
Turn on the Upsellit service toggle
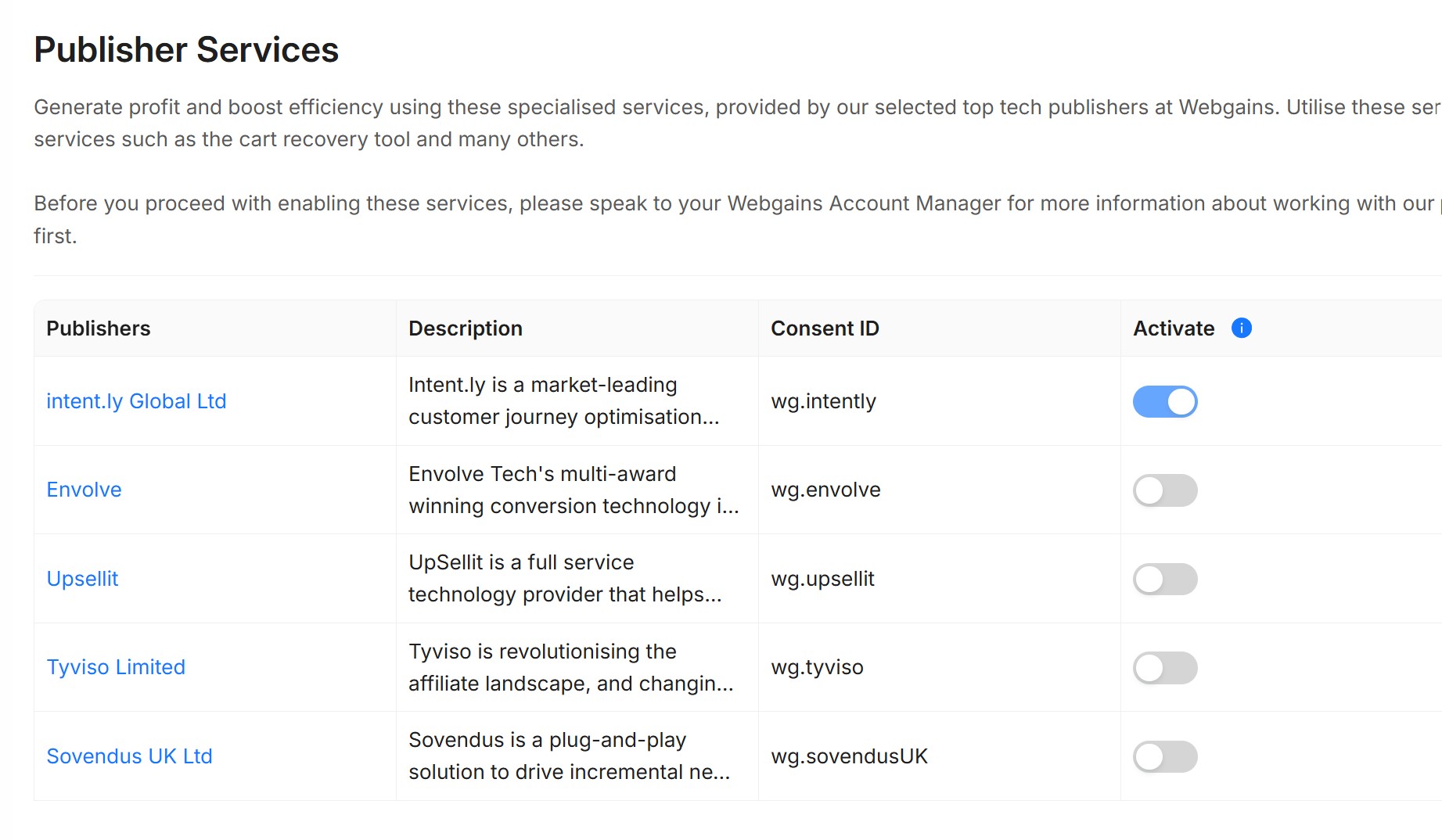coord(1165,579)
